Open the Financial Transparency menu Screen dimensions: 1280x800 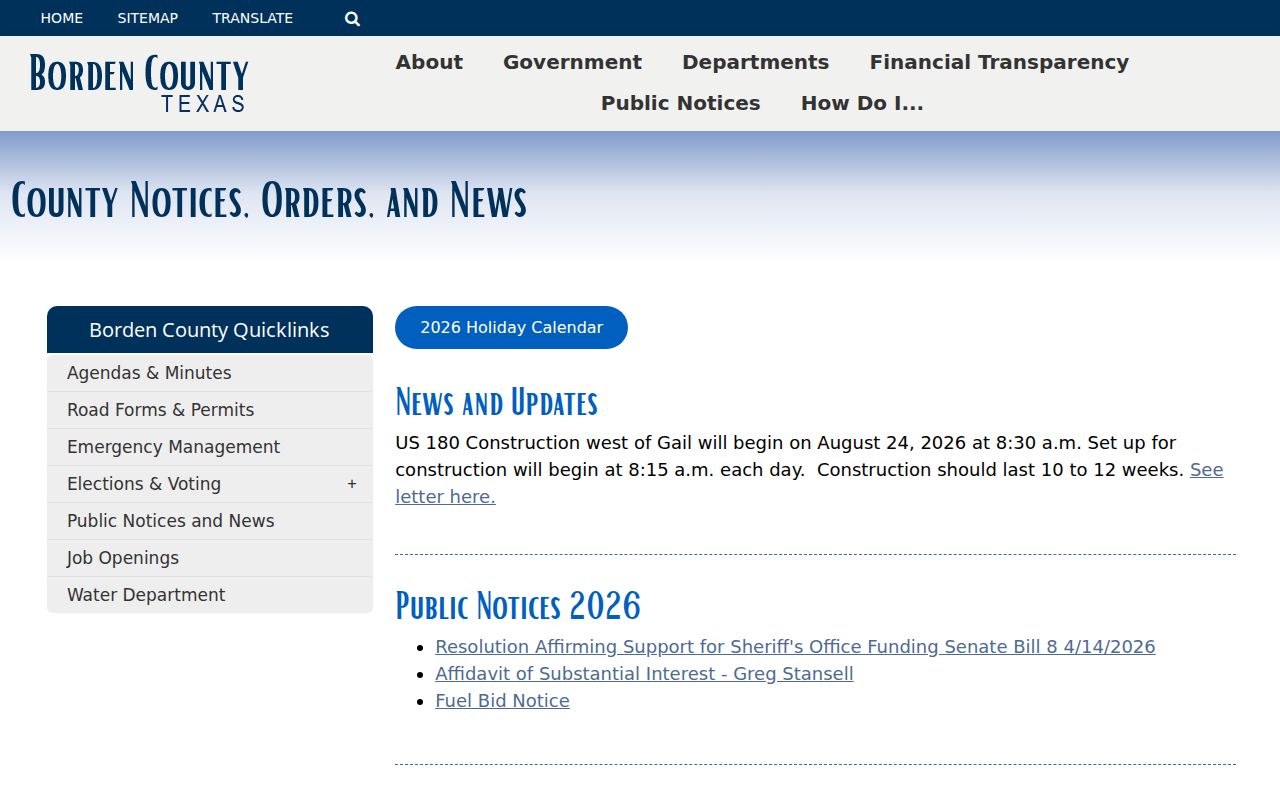999,62
